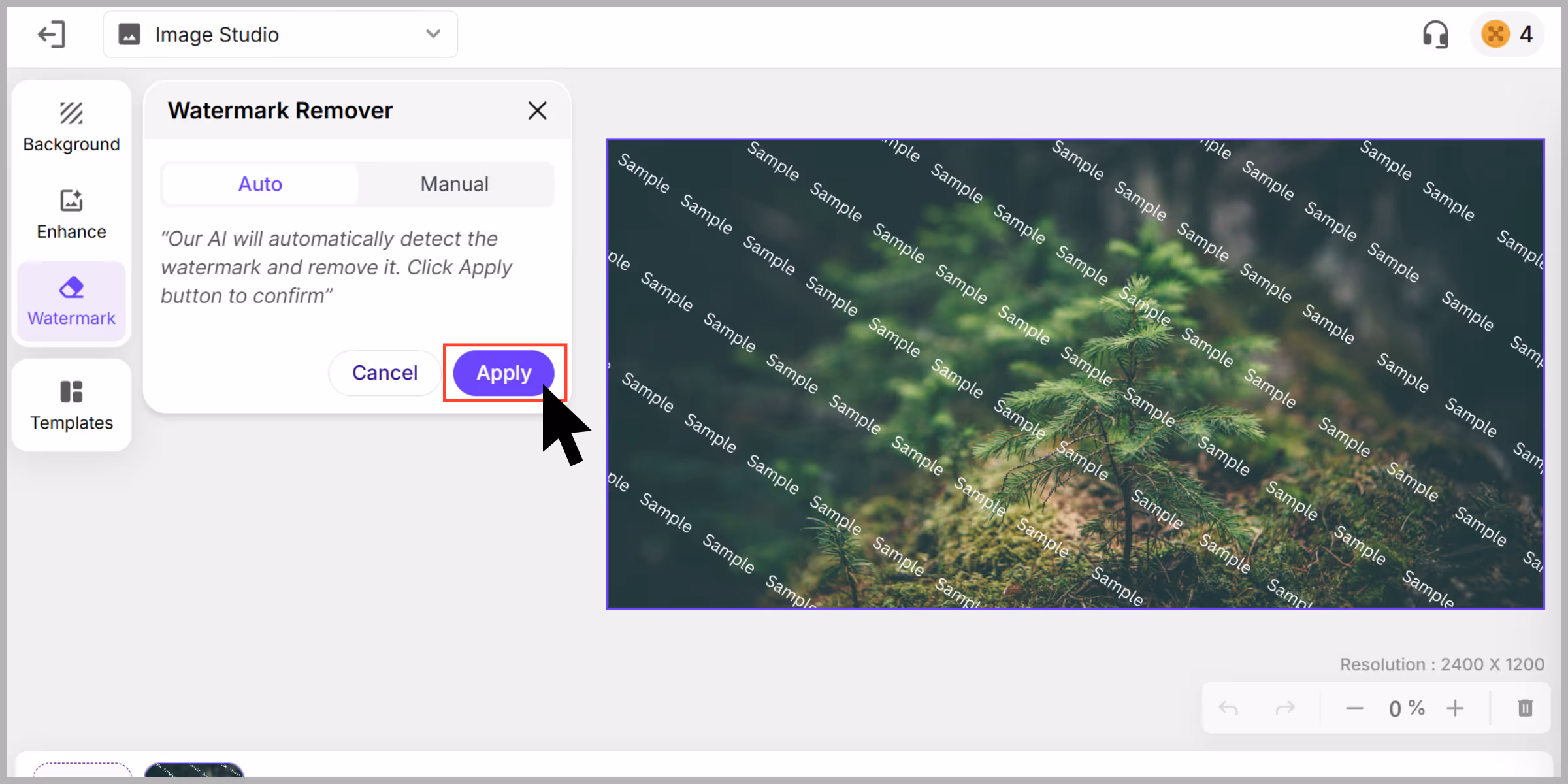Click the exit arrow icon
Screen dimensions: 1568x784
pos(52,34)
